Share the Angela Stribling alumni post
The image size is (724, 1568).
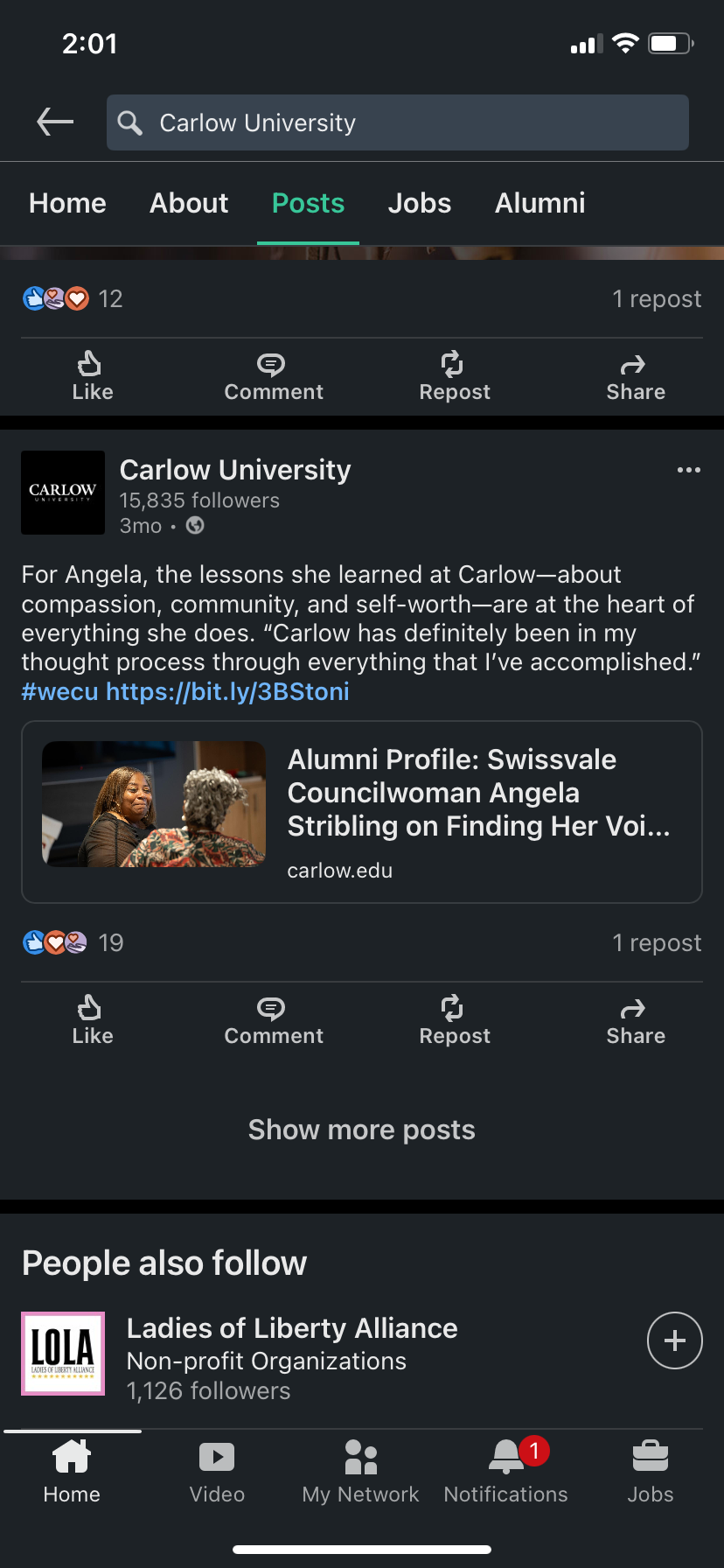[636, 1018]
